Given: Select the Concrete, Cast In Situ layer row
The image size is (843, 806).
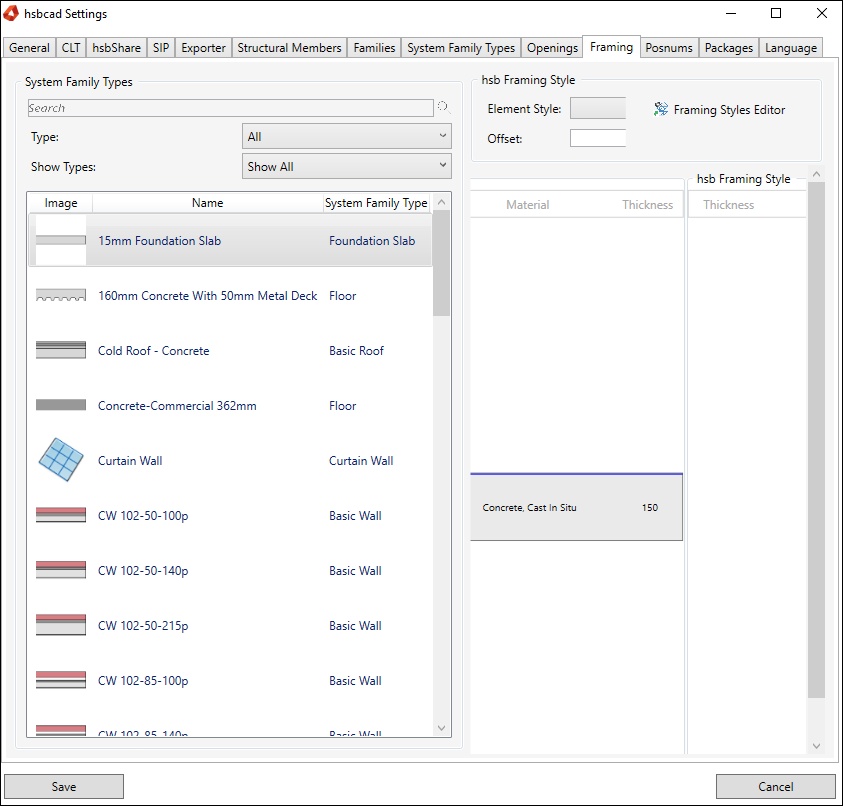Looking at the screenshot, I should click(576, 507).
